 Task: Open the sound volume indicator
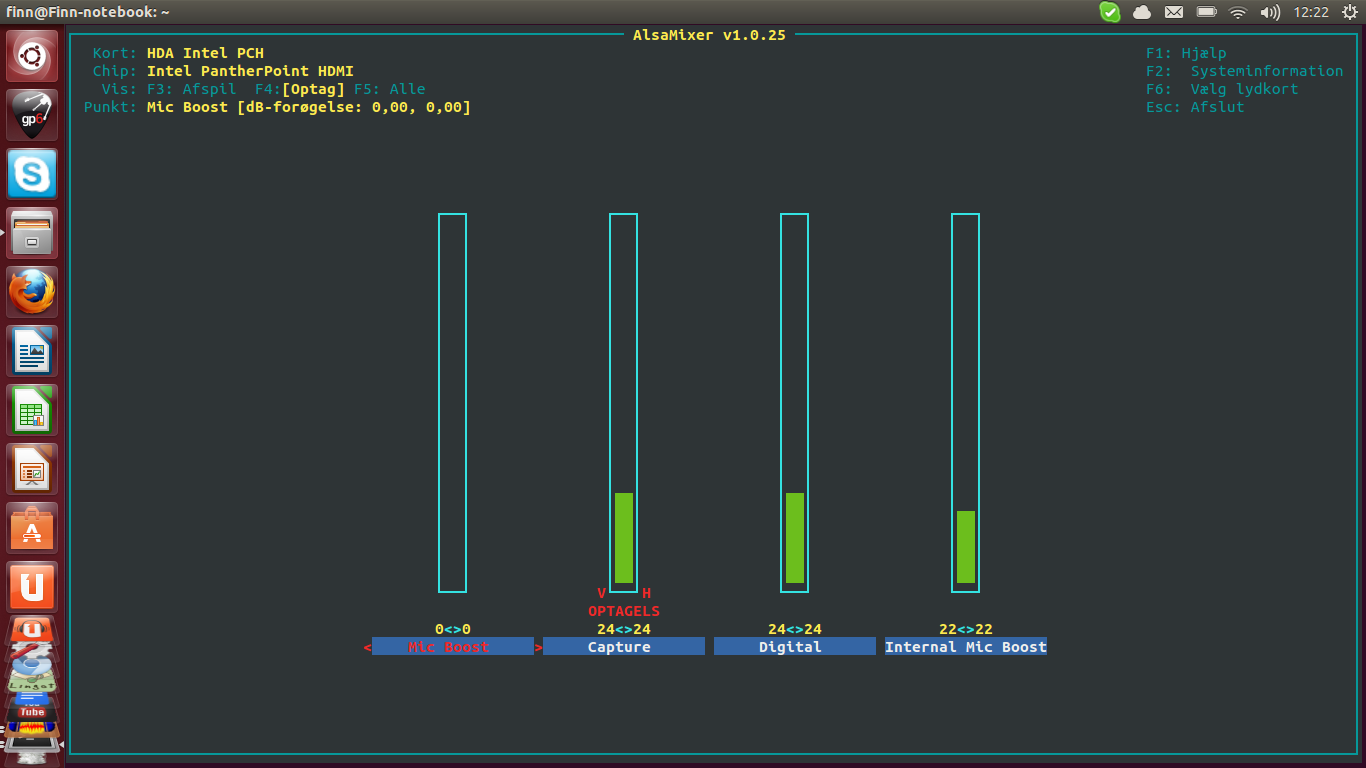click(1270, 12)
